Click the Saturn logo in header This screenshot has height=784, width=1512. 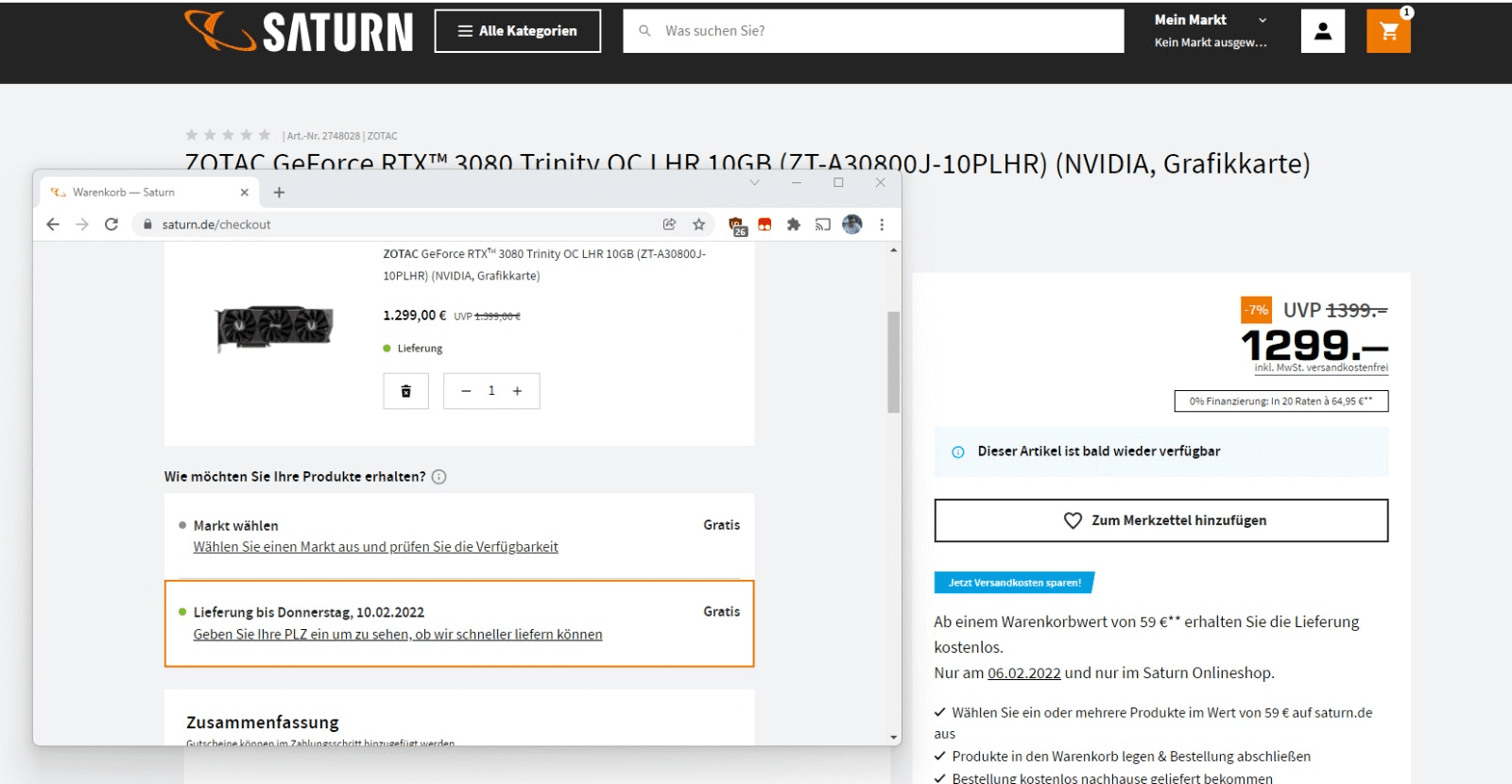[299, 31]
